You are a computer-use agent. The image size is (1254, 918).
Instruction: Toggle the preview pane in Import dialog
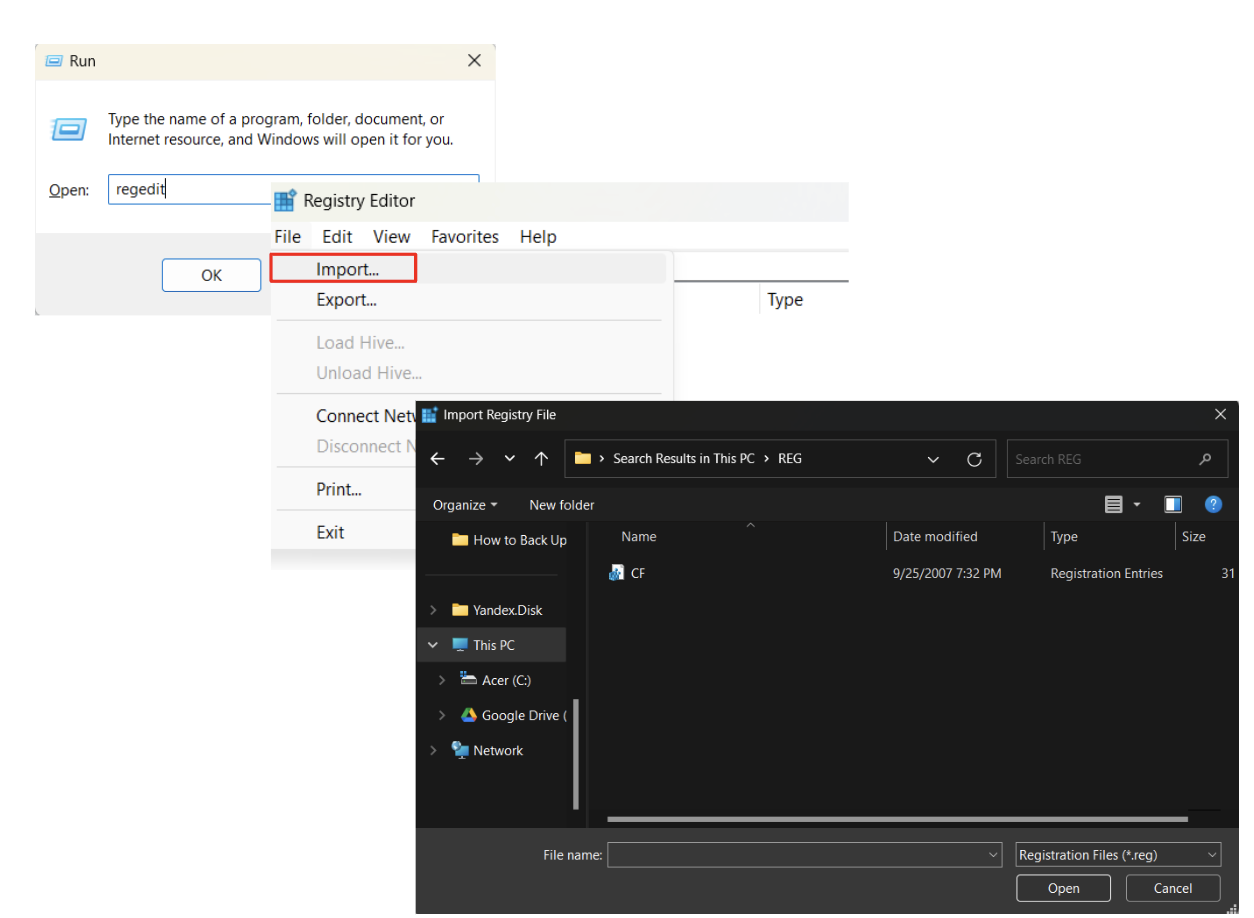pyautogui.click(x=1172, y=504)
